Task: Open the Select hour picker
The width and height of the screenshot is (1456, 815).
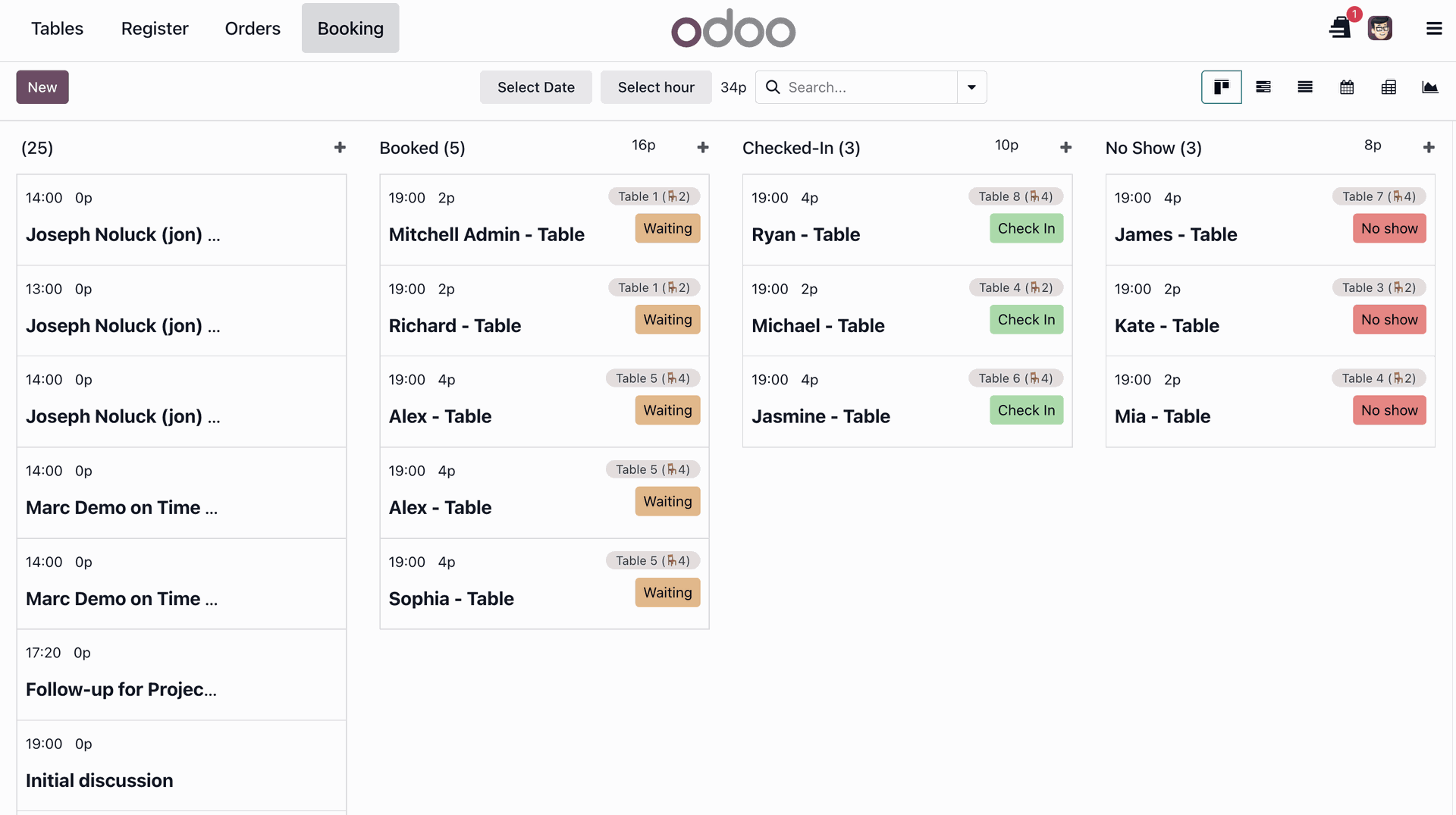Action: (655, 87)
